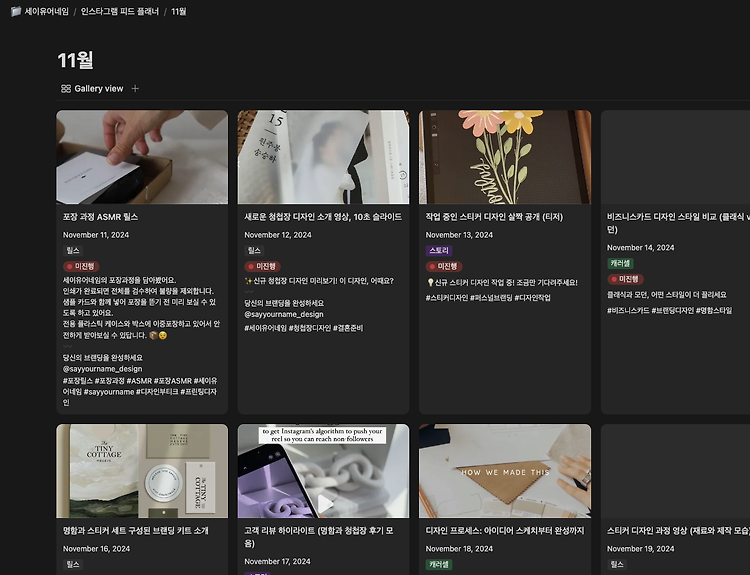
Task: Click the date November 17, 2024
Action: (x=277, y=562)
